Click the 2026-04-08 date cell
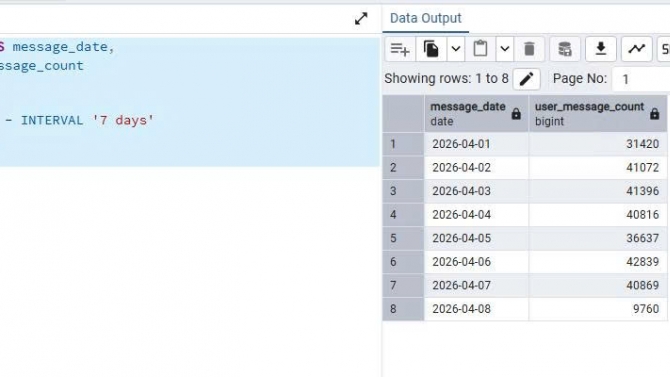The width and height of the screenshot is (670, 377). pos(476,309)
